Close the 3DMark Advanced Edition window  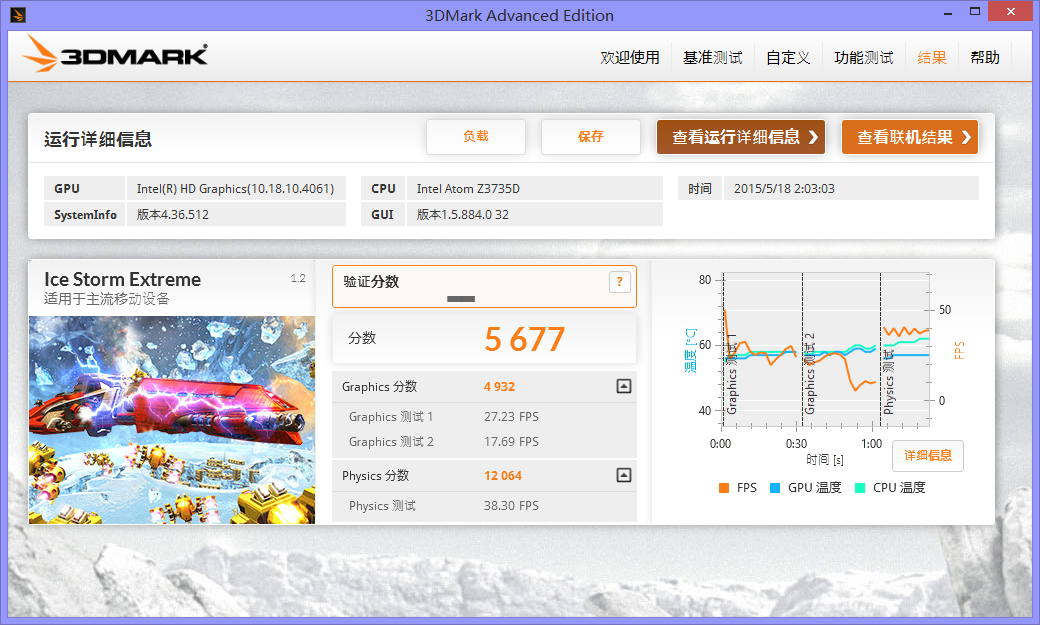coord(1011,11)
